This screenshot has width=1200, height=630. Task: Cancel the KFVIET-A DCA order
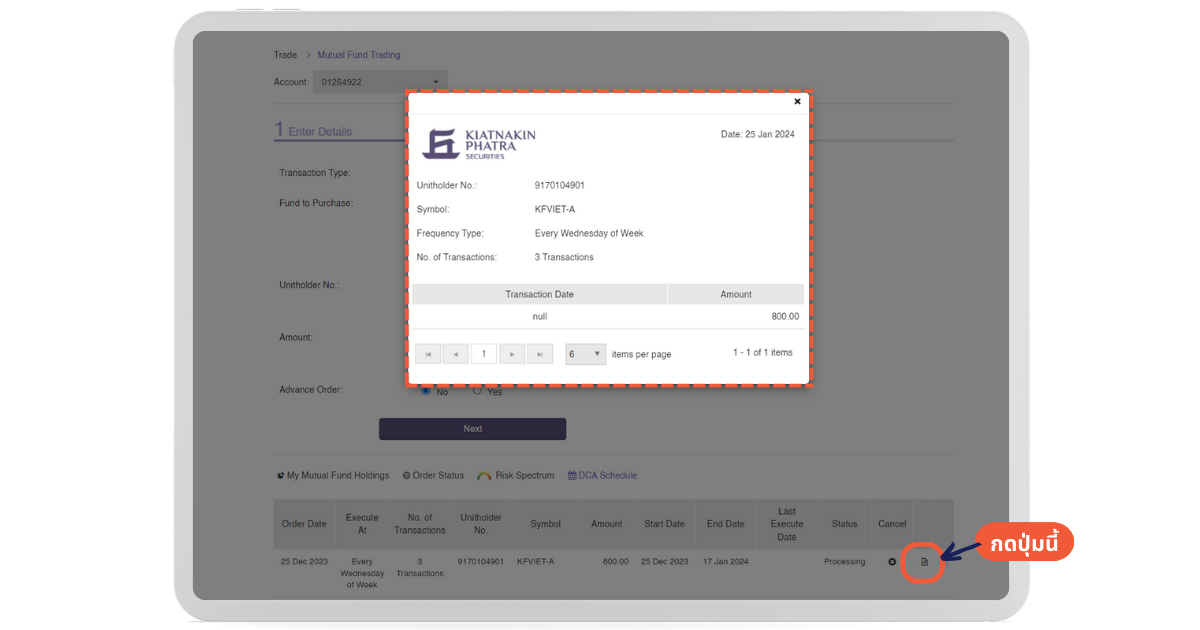pos(892,562)
